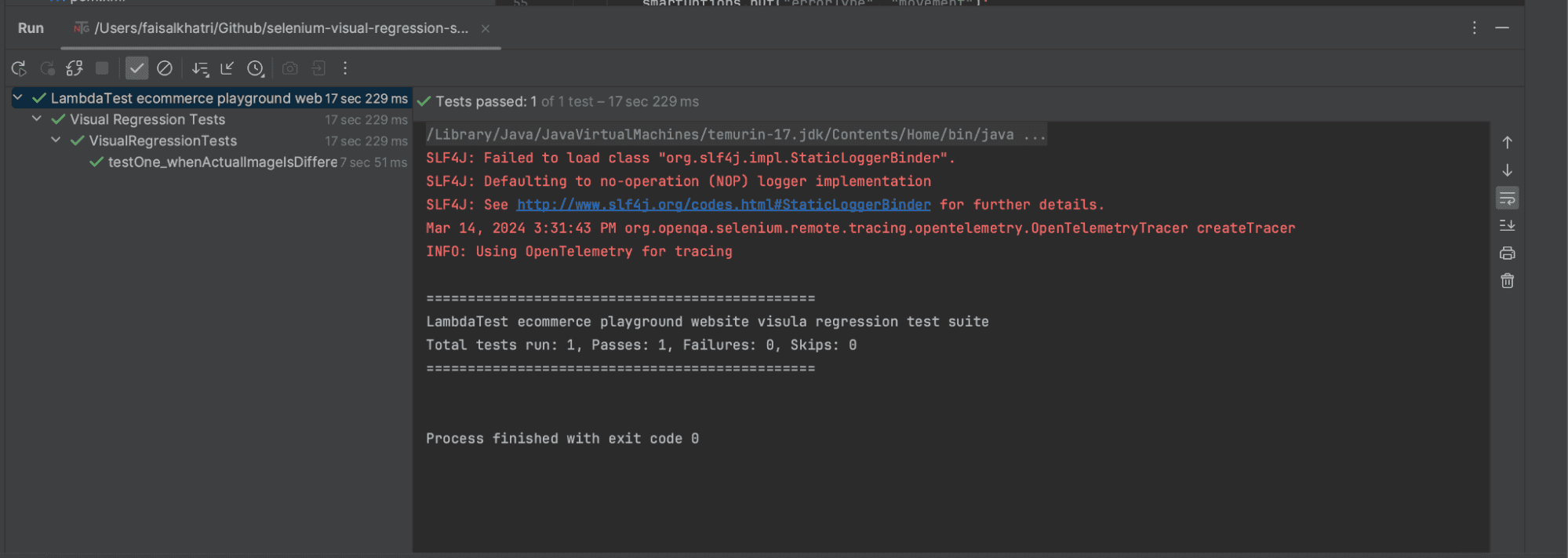Click 'Process finished with exit code 0' line
The width and height of the screenshot is (1568, 558).
[x=562, y=439]
